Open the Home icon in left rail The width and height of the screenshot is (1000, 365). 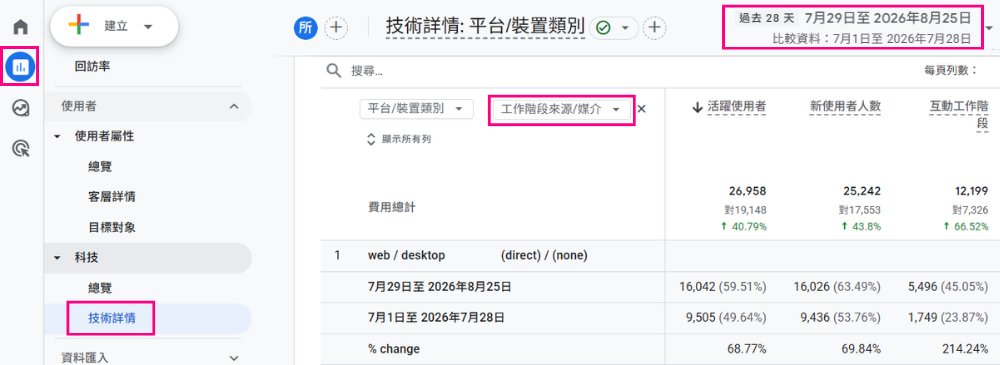(x=21, y=27)
